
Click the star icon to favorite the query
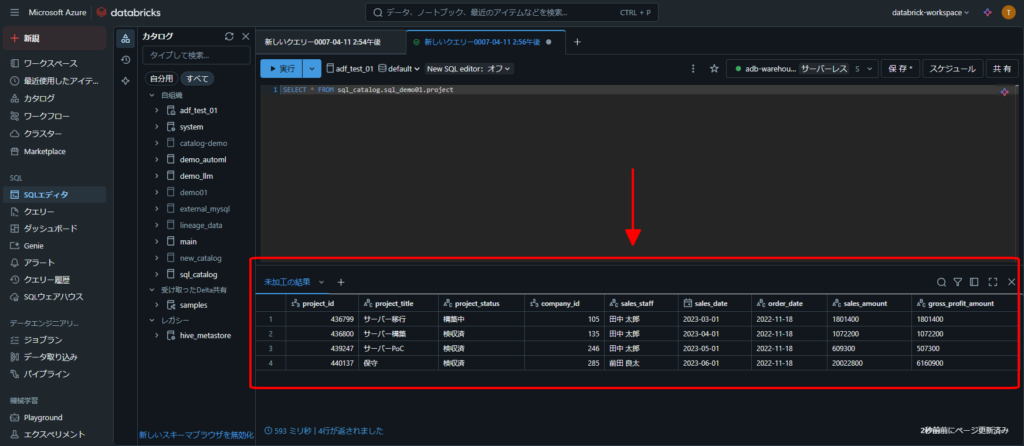coord(713,69)
